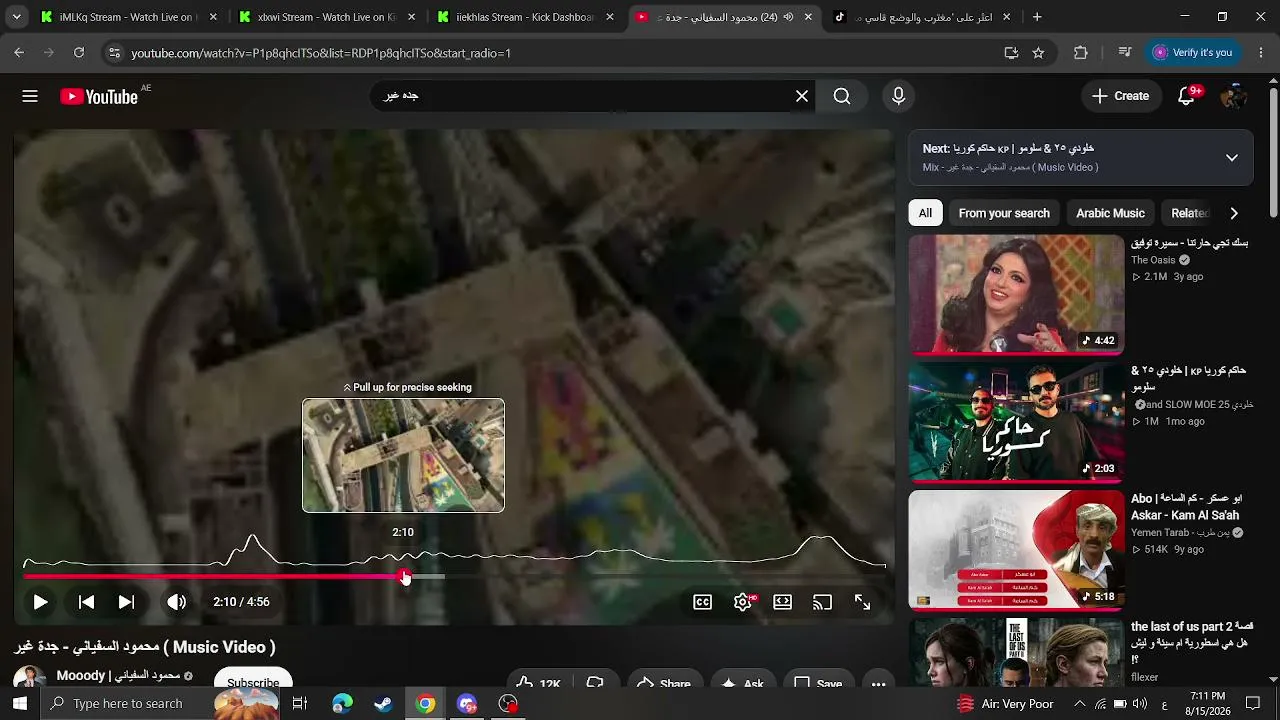This screenshot has width=1280, height=720.
Task: Switch to the xlxwi Stream Kick tab
Action: click(326, 17)
